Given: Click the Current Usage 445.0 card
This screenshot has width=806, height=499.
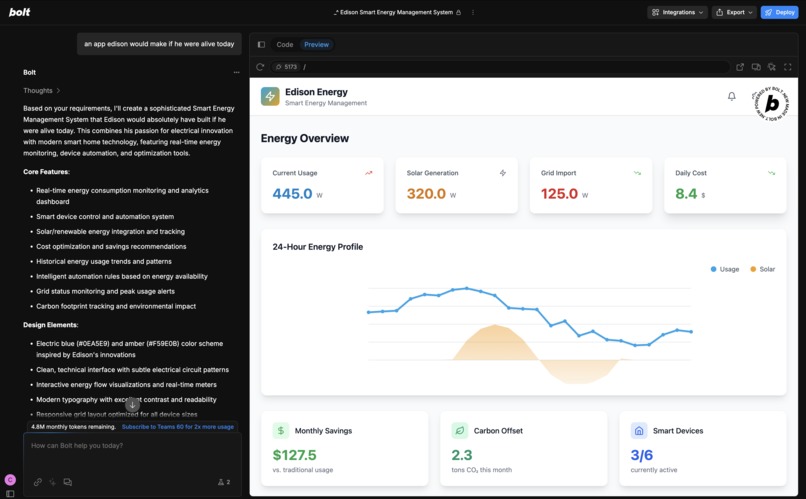Looking at the screenshot, I should pos(322,185).
